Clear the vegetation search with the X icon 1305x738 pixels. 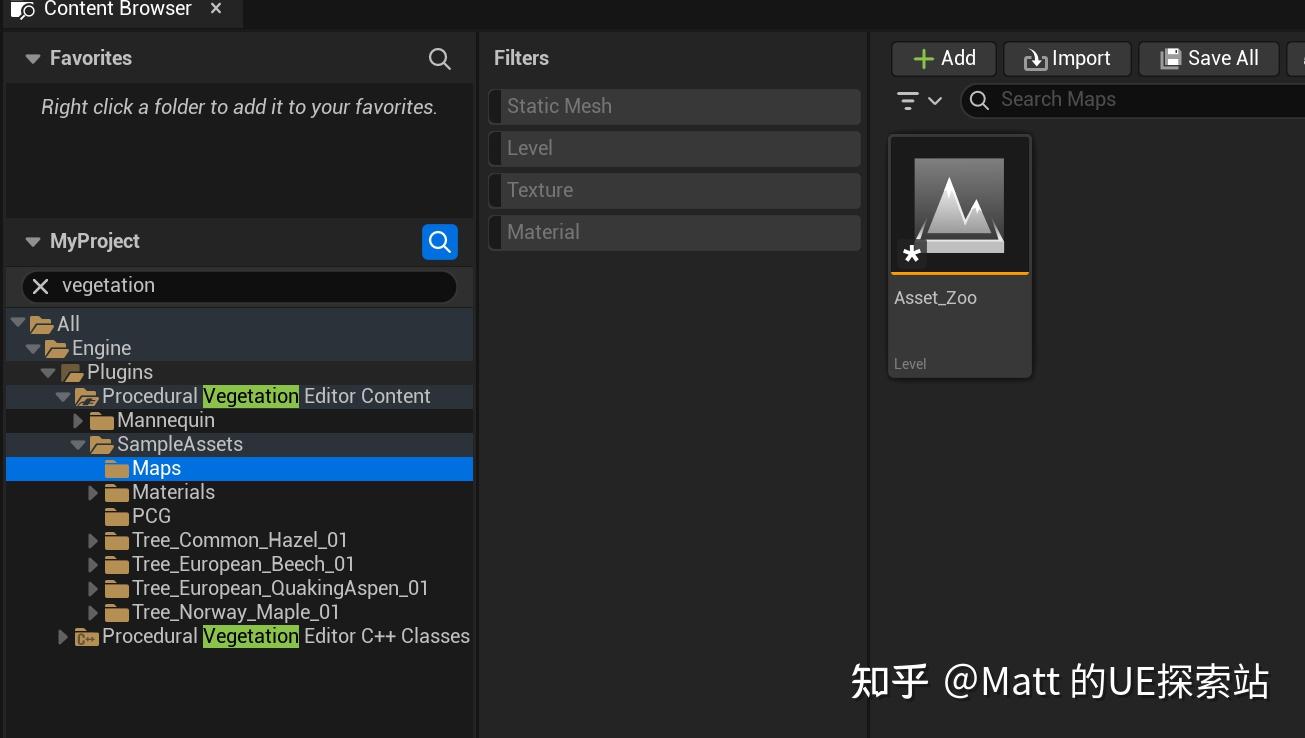coord(39,287)
